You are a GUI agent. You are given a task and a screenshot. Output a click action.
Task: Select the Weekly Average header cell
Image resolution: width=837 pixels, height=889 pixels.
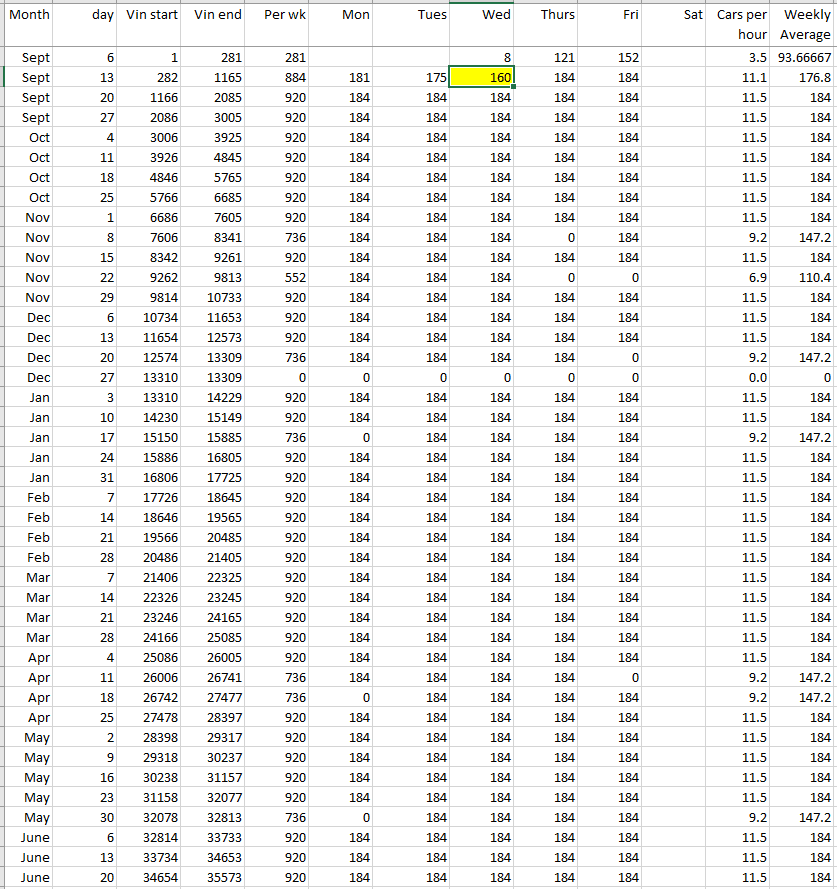[805, 24]
